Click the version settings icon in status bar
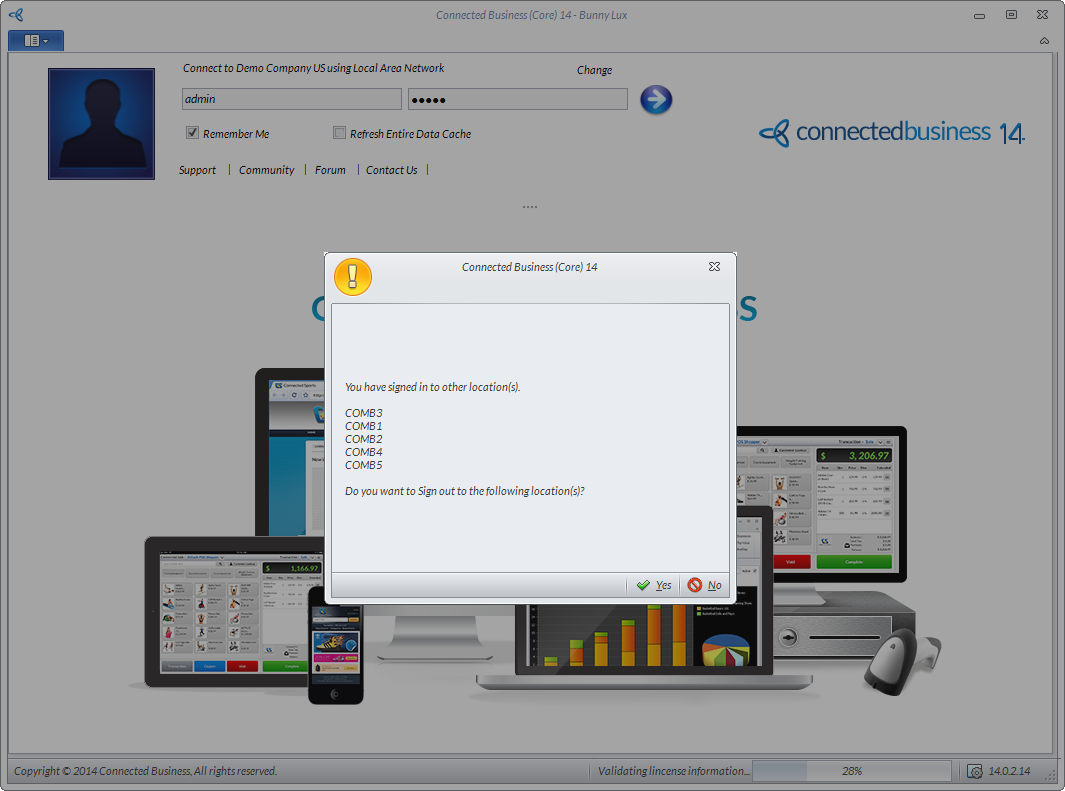The width and height of the screenshot is (1065, 791). coord(975,771)
